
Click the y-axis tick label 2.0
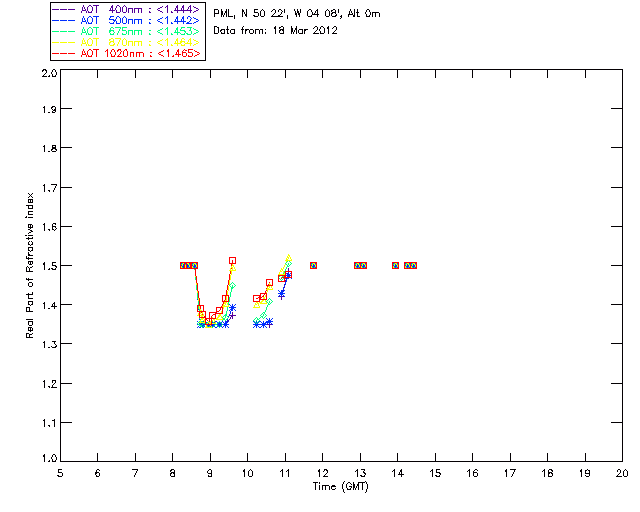pyautogui.click(x=49, y=73)
